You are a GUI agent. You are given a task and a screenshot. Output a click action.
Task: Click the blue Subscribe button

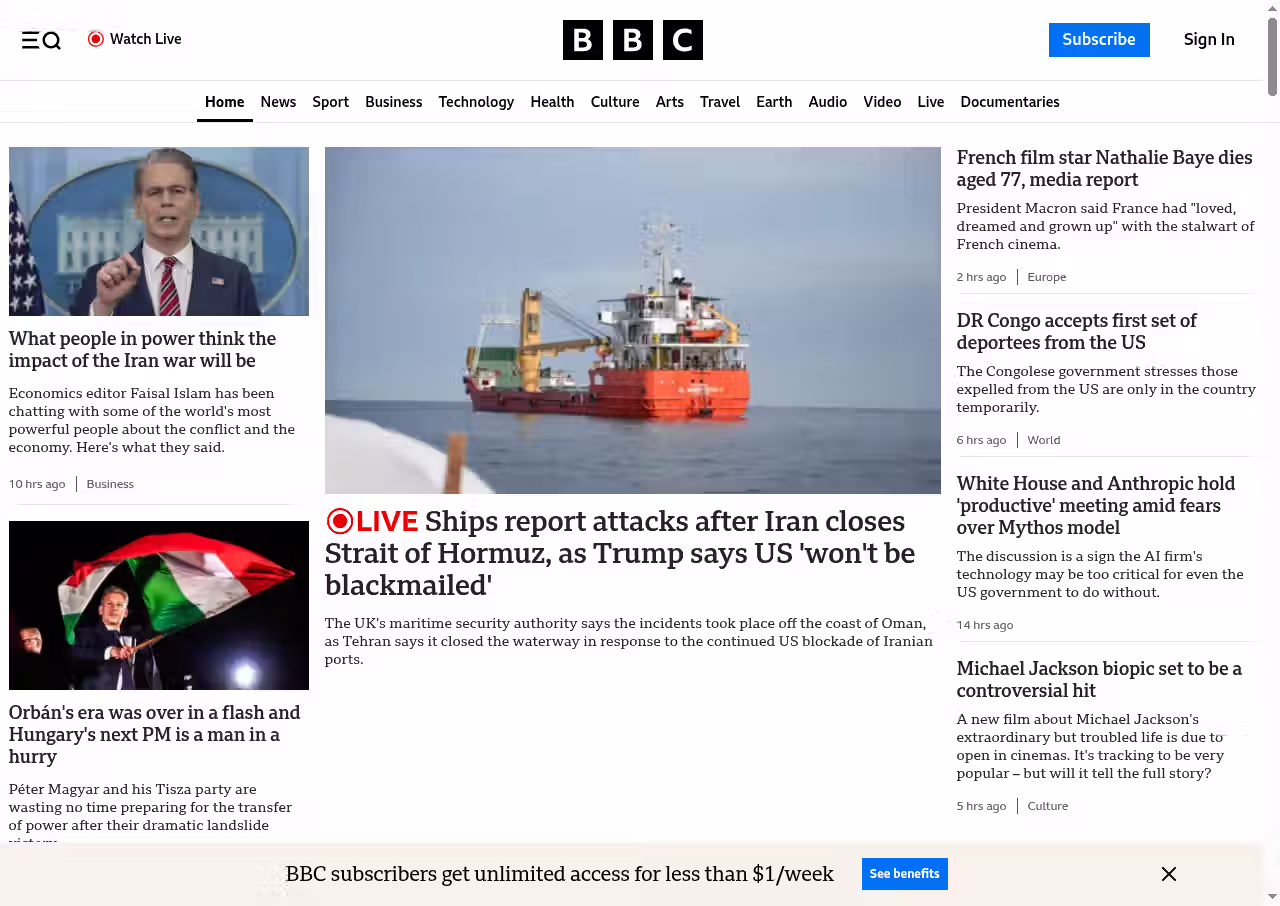tap(1099, 40)
